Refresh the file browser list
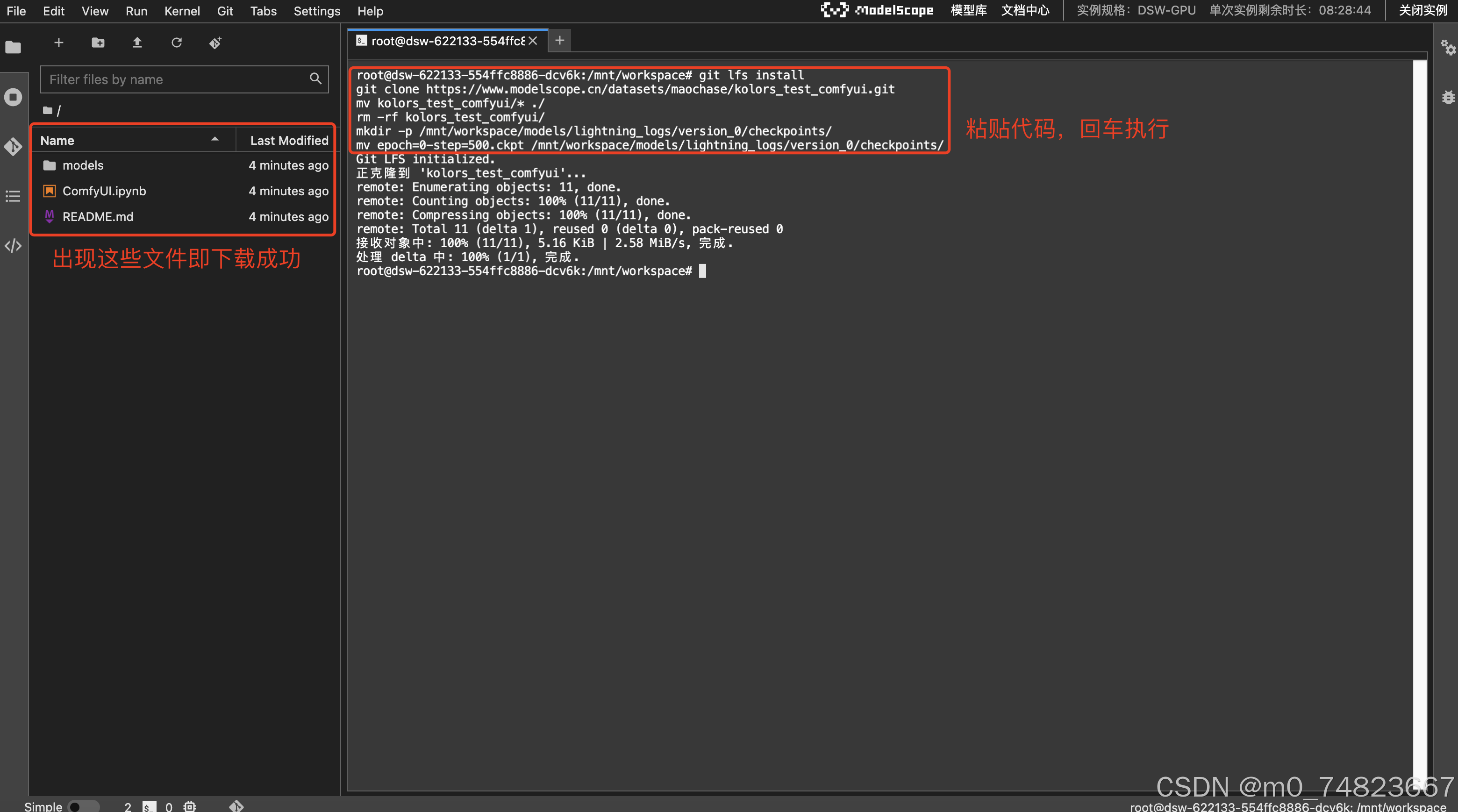1458x812 pixels. 177,43
